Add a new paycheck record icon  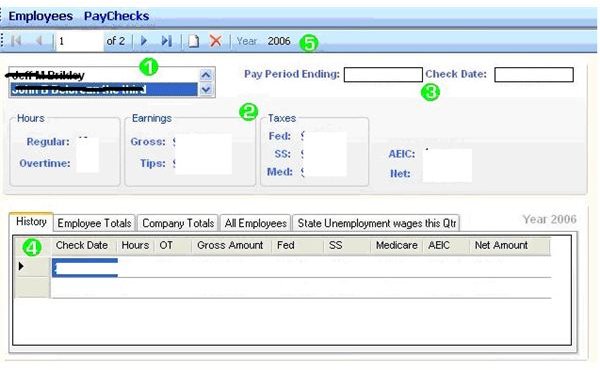coord(194,41)
